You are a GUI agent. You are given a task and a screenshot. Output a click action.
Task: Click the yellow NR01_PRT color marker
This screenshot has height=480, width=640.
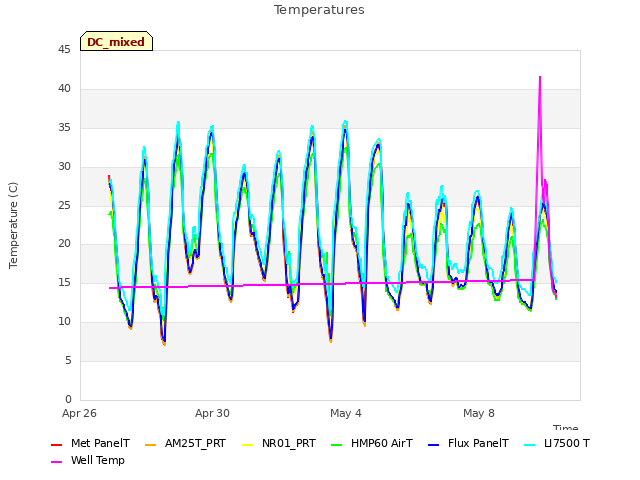pos(247,444)
